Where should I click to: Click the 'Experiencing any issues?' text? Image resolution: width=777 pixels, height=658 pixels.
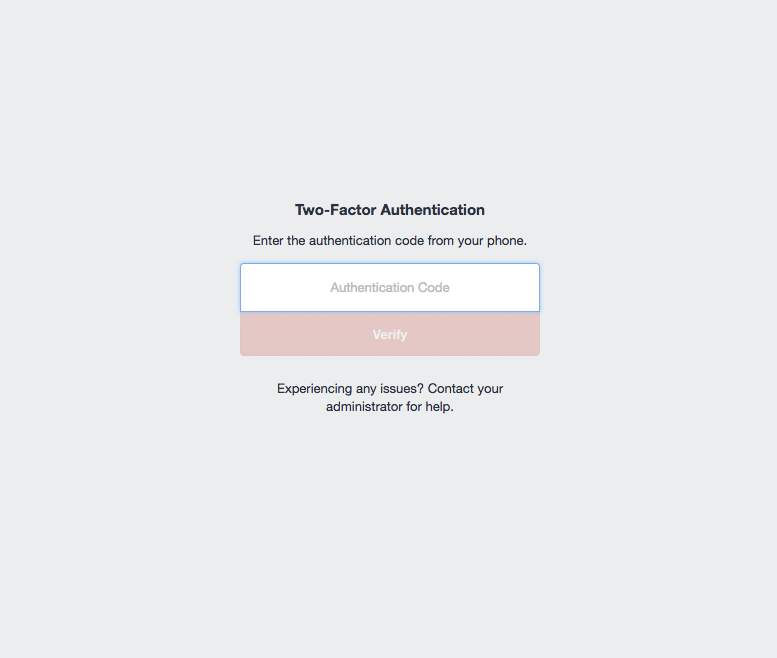(x=350, y=389)
